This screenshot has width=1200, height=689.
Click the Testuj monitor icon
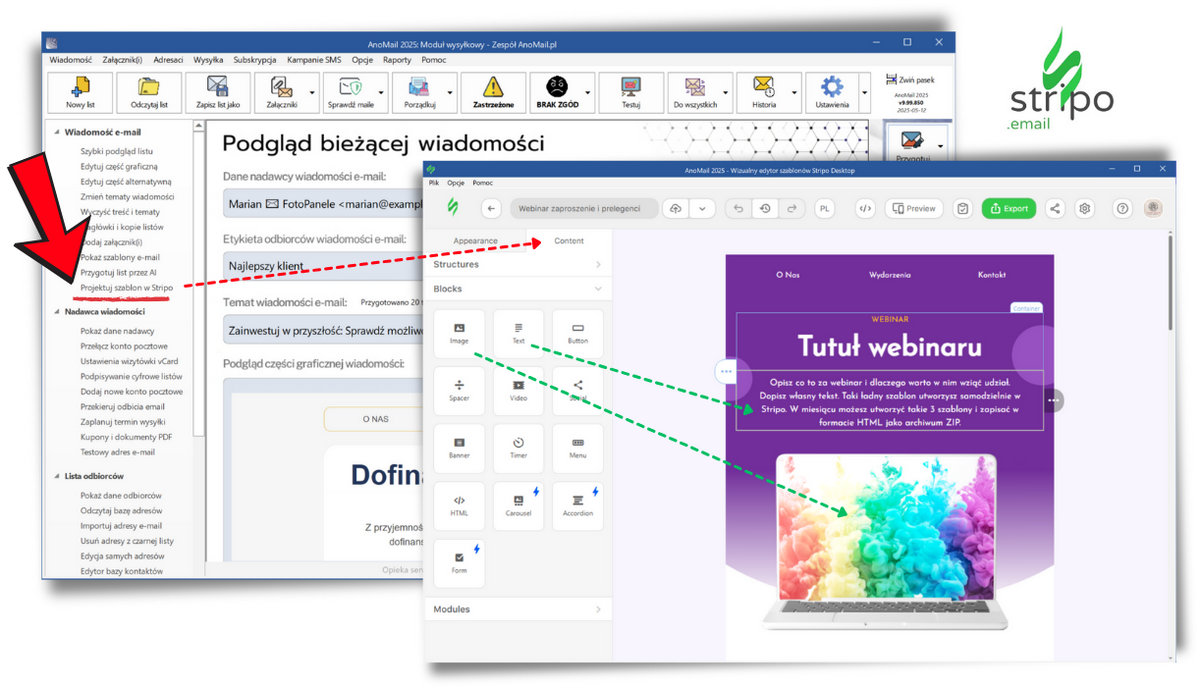click(631, 93)
